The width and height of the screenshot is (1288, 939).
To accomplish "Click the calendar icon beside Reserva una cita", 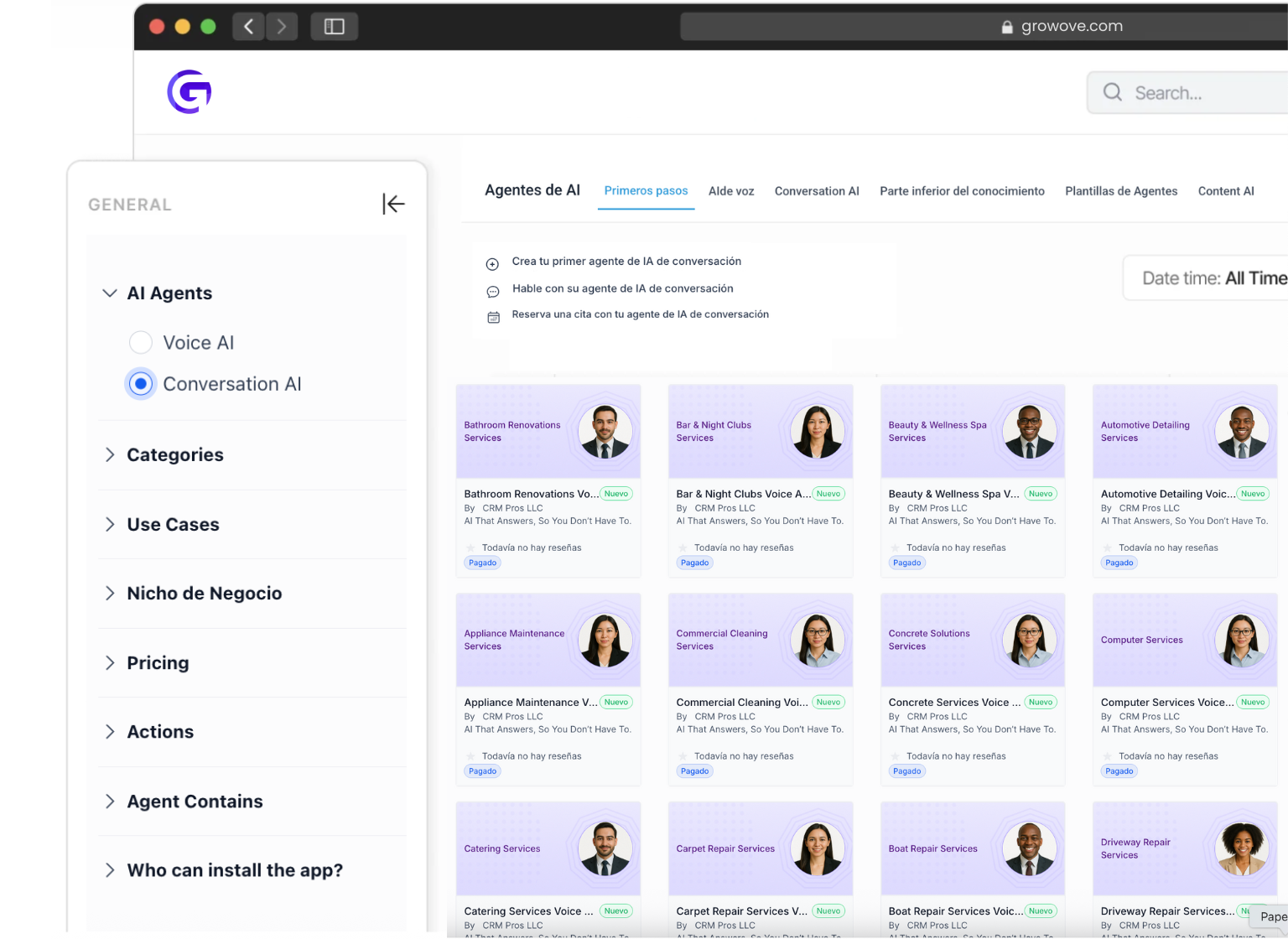I will coord(493,317).
